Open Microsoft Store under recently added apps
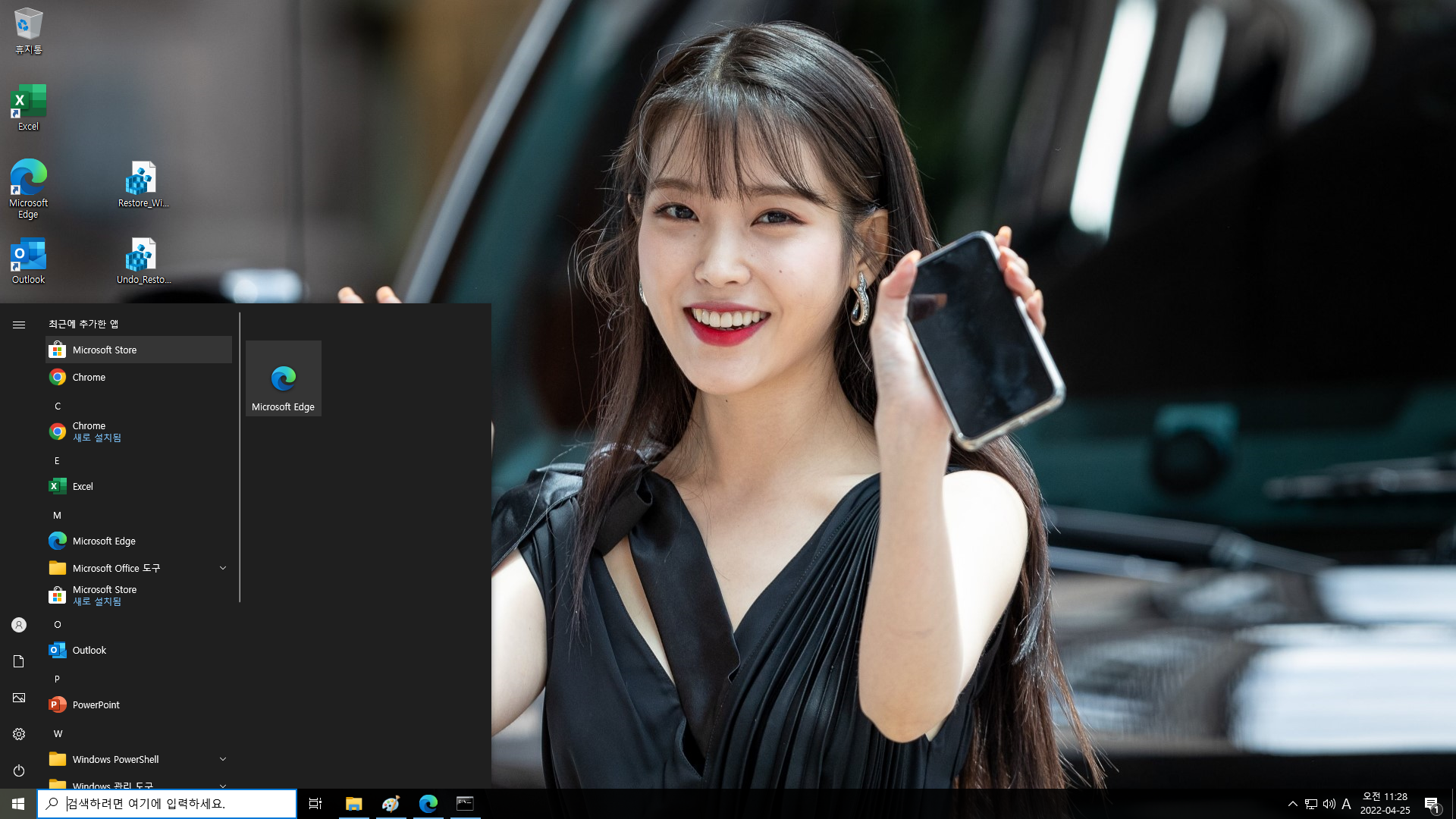Screen dimensions: 1456x819 (x=139, y=350)
